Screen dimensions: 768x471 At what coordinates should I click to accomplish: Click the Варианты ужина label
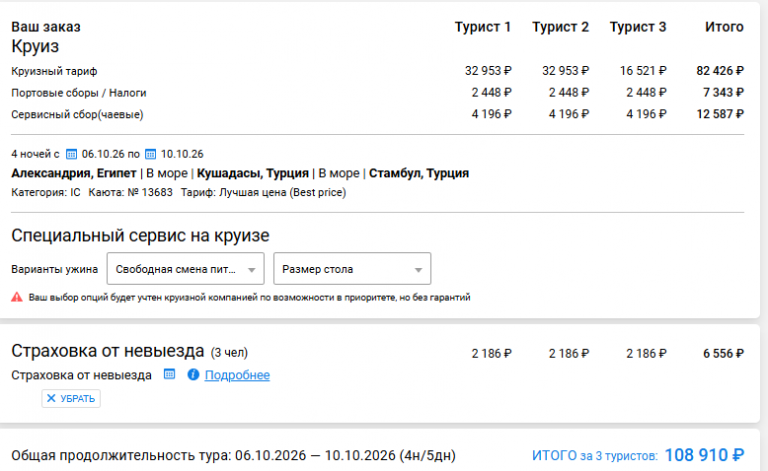click(54, 269)
